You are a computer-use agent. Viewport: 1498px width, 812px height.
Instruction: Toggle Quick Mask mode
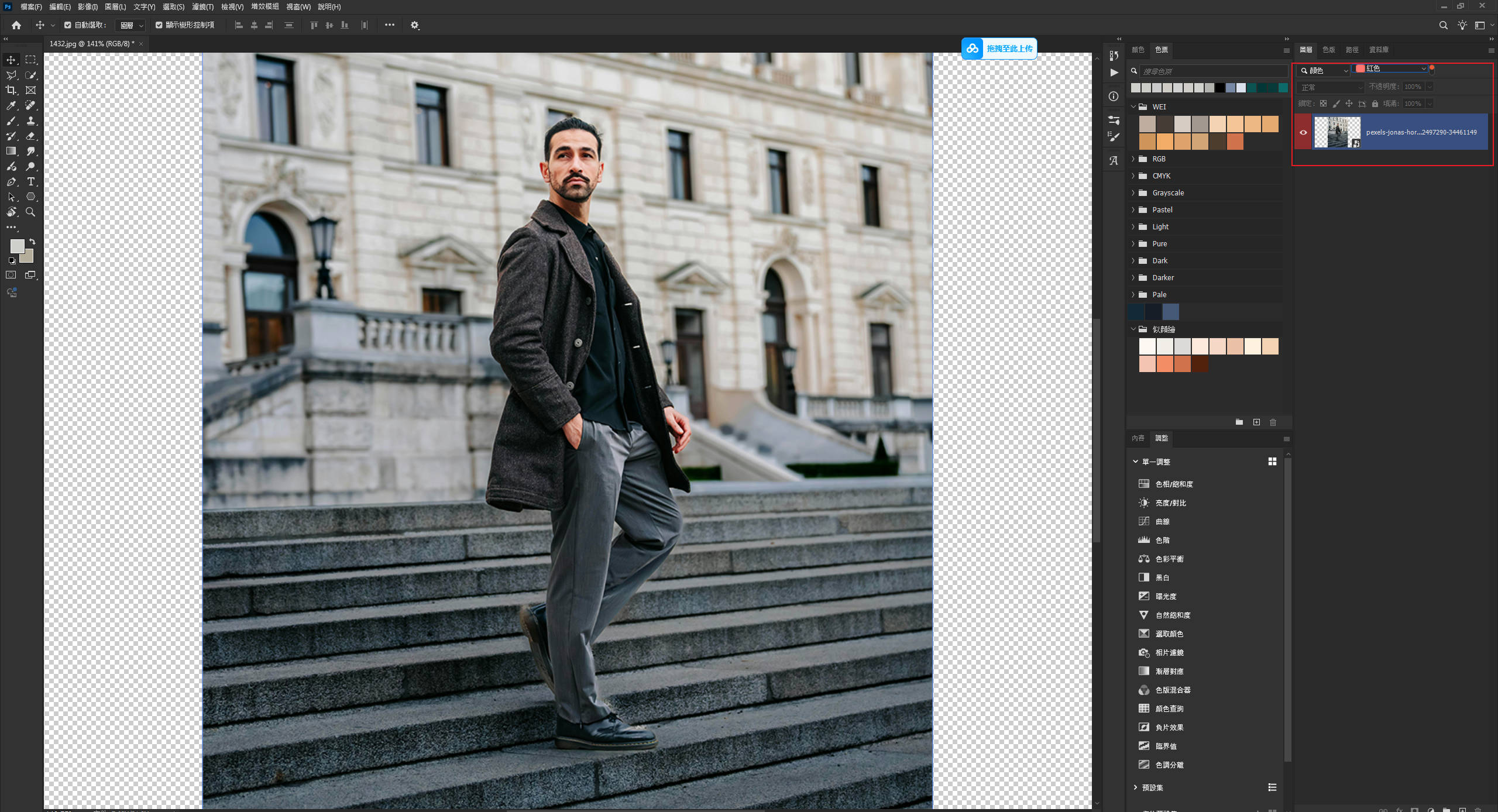point(11,275)
